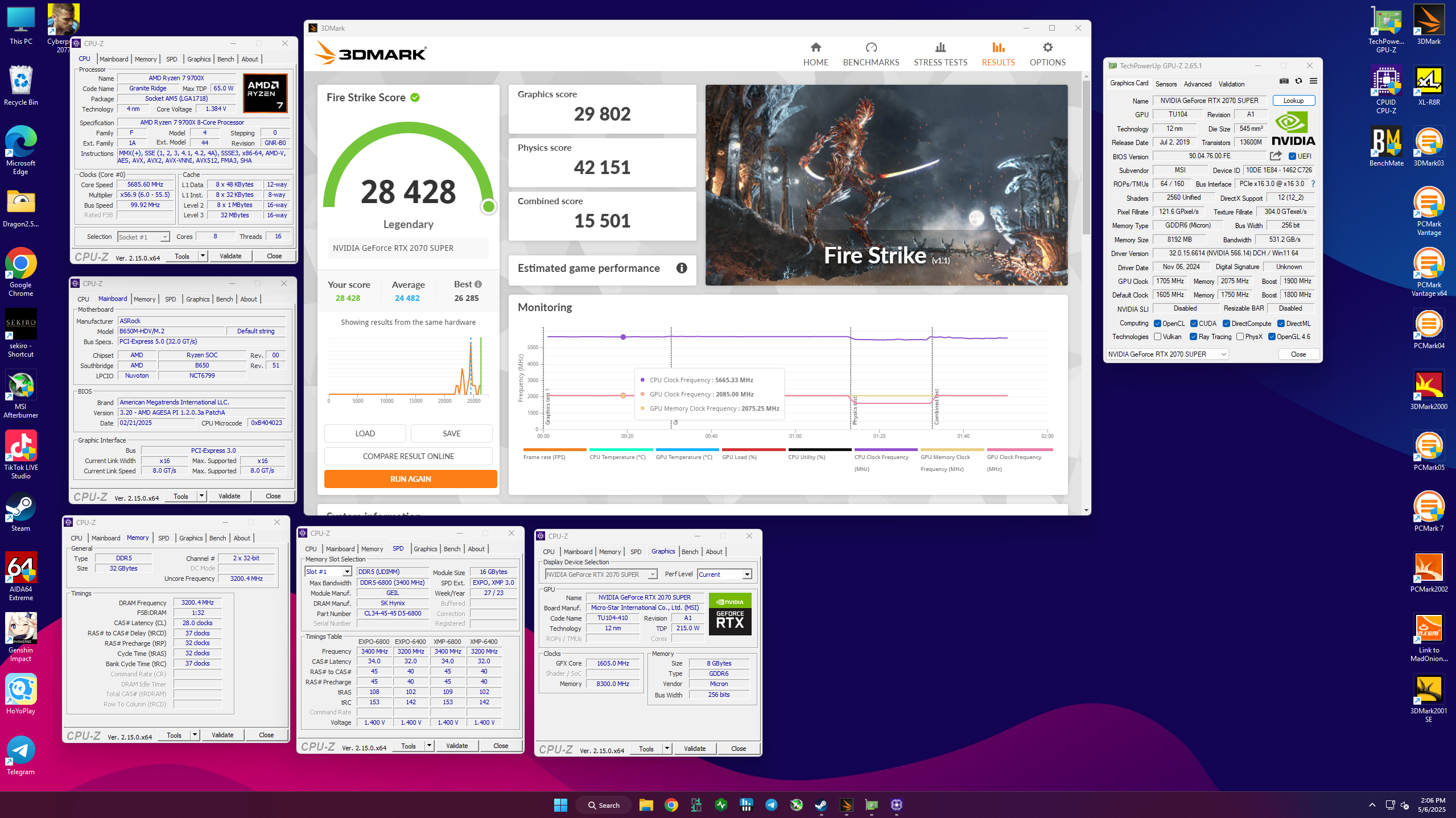Toggle the CUDA checkbox in GPU-Z
The width and height of the screenshot is (1456, 818).
click(1194, 324)
